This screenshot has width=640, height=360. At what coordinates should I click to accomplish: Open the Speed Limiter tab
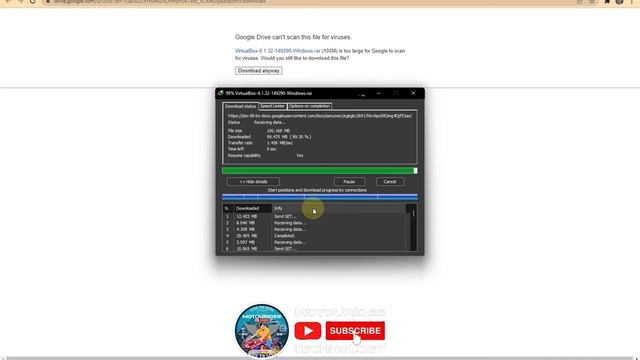pos(272,106)
